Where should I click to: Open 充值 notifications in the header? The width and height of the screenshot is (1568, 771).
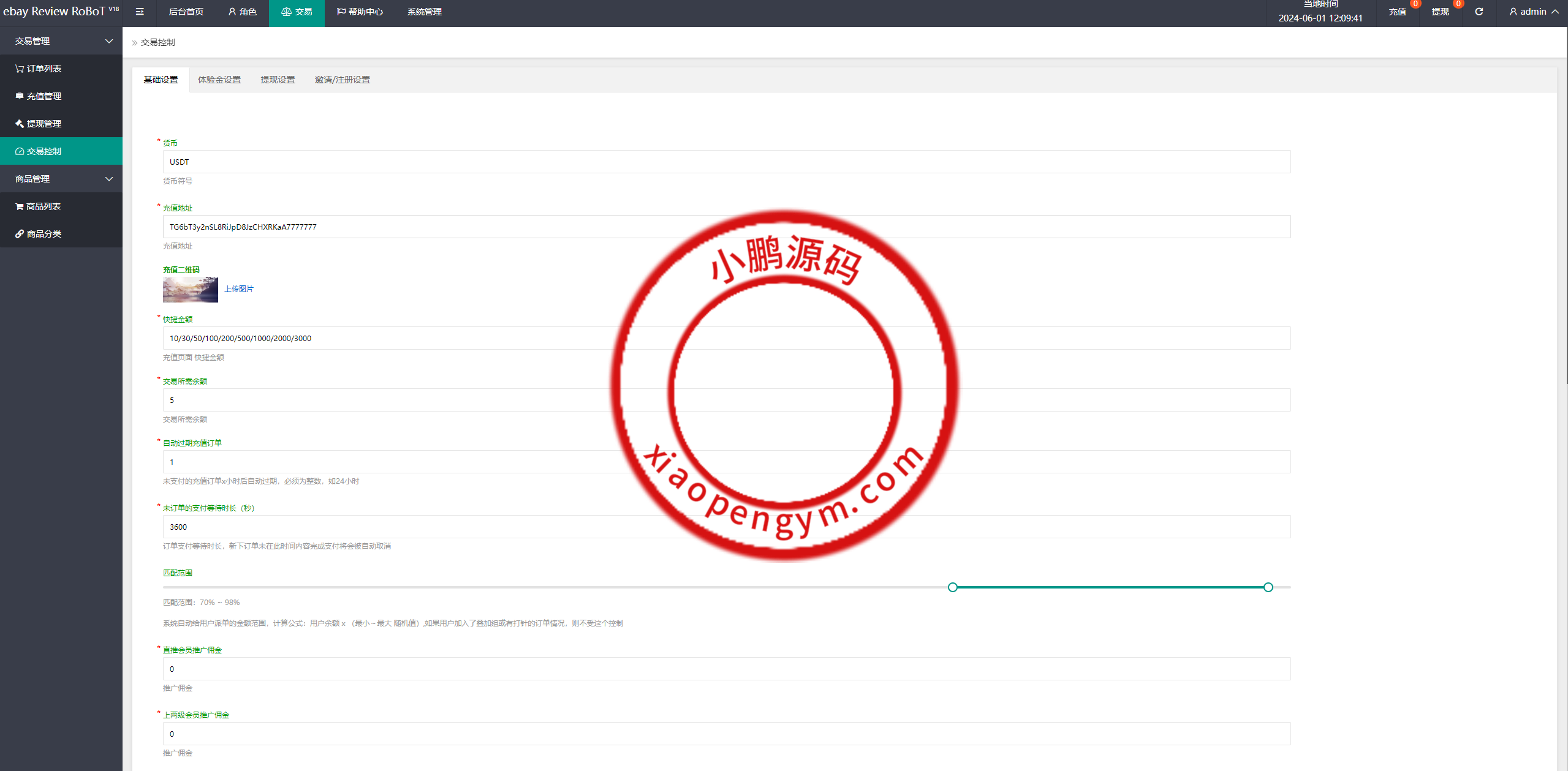click(x=1398, y=11)
